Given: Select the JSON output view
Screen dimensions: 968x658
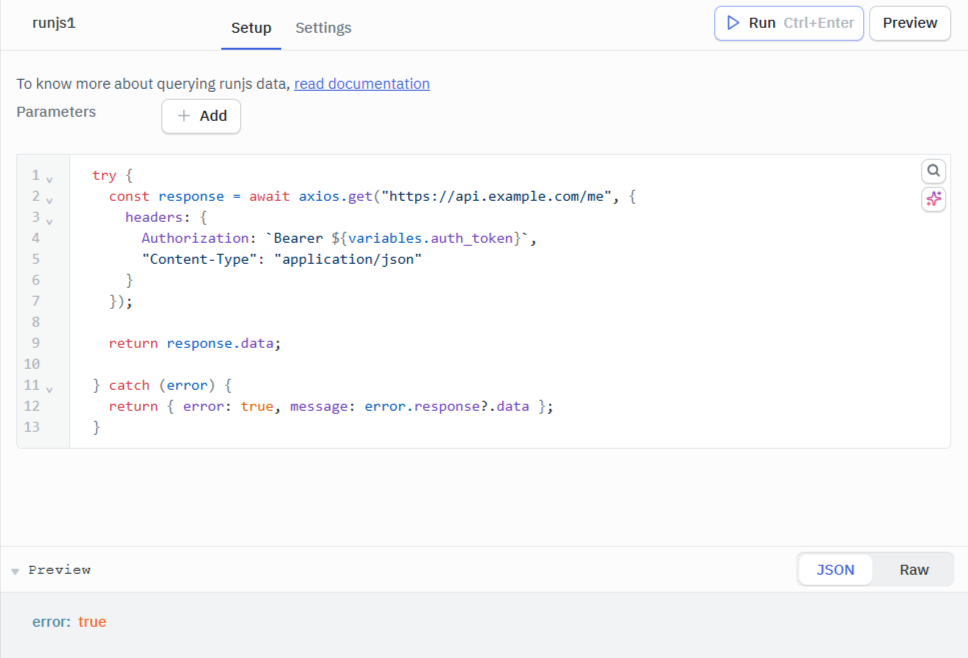Looking at the screenshot, I should point(835,569).
